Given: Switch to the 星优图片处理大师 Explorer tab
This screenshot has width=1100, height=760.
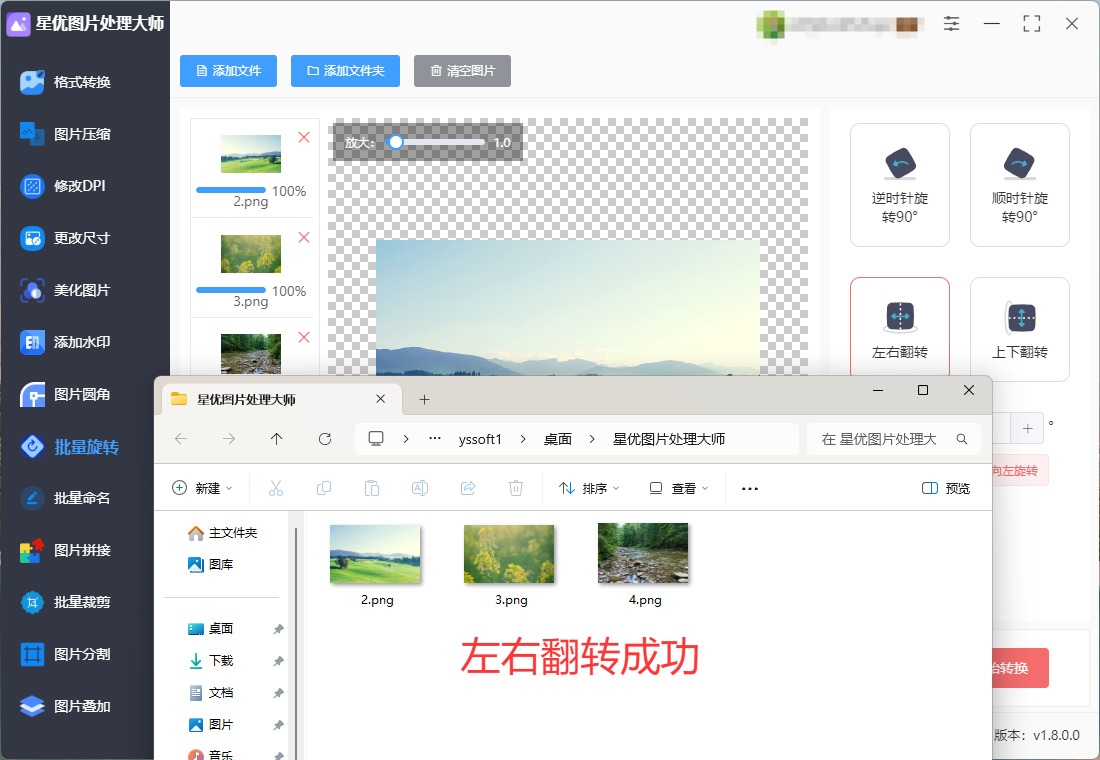Looking at the screenshot, I should 279,399.
